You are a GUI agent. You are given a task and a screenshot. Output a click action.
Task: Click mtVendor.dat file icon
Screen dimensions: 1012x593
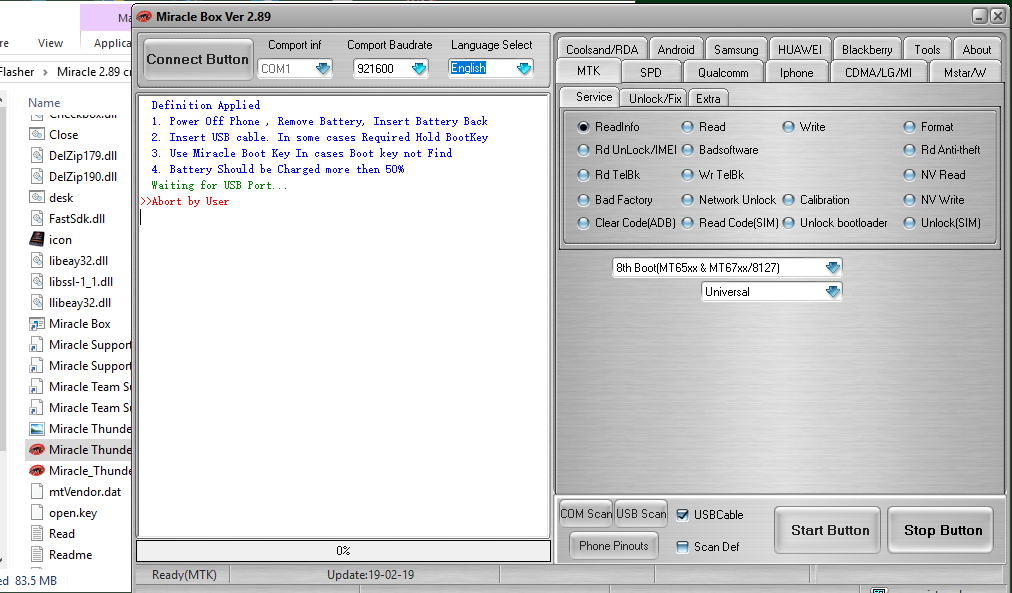pos(37,492)
